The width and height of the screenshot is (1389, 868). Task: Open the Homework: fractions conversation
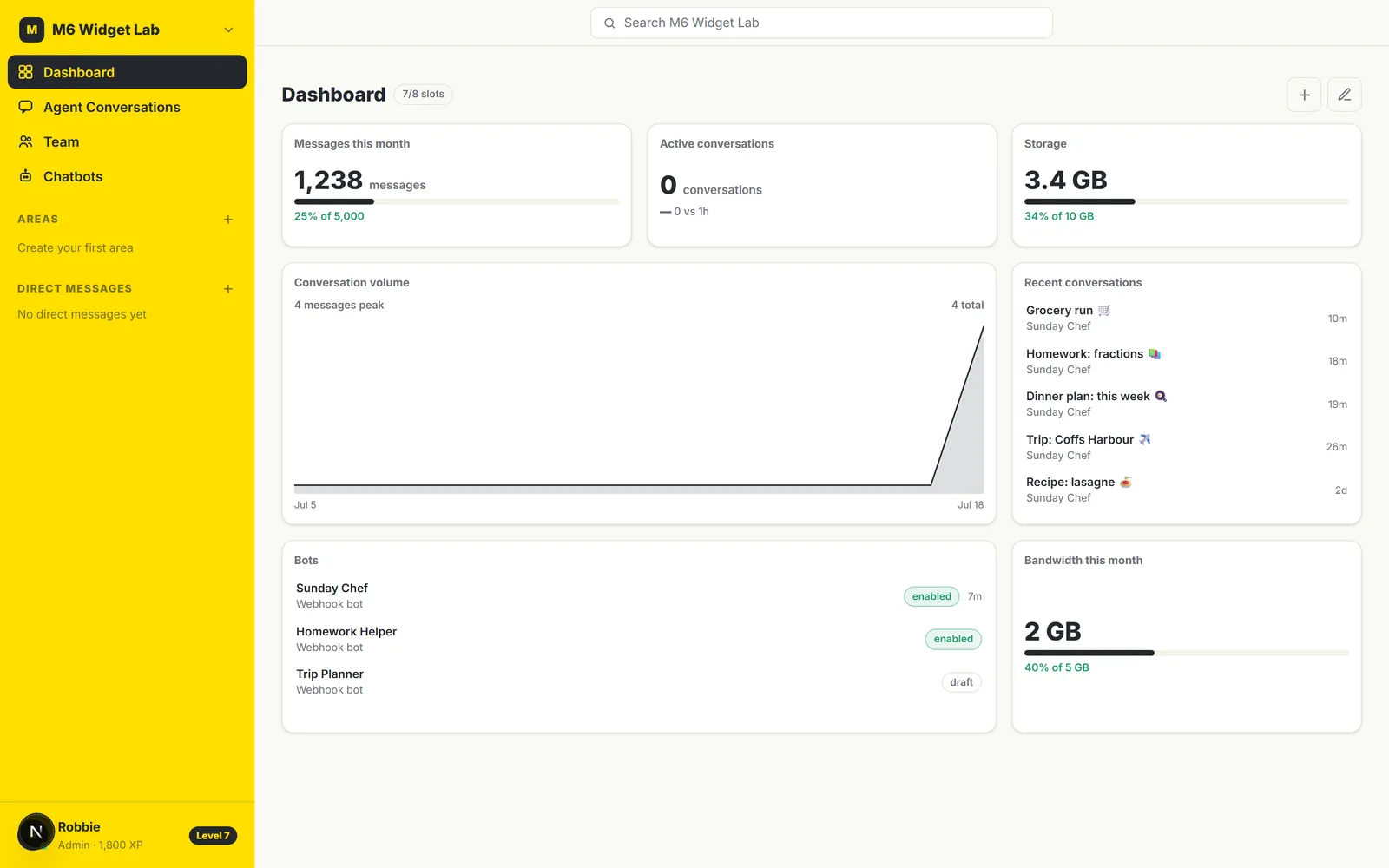click(1187, 361)
